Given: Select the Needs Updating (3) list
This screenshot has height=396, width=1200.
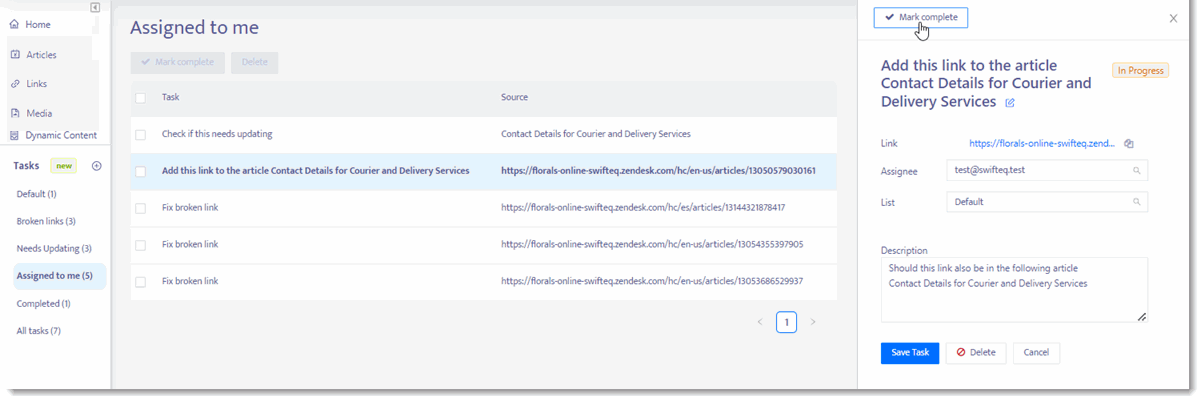Looking at the screenshot, I should (x=55, y=248).
